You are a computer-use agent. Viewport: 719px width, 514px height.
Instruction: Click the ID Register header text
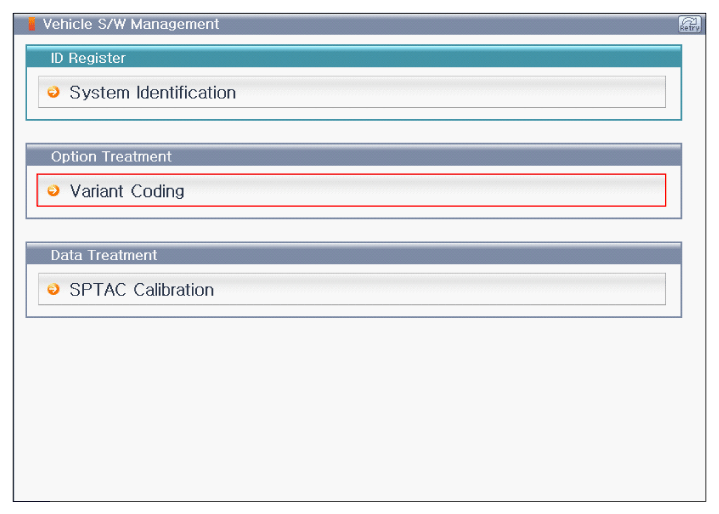[x=88, y=58]
